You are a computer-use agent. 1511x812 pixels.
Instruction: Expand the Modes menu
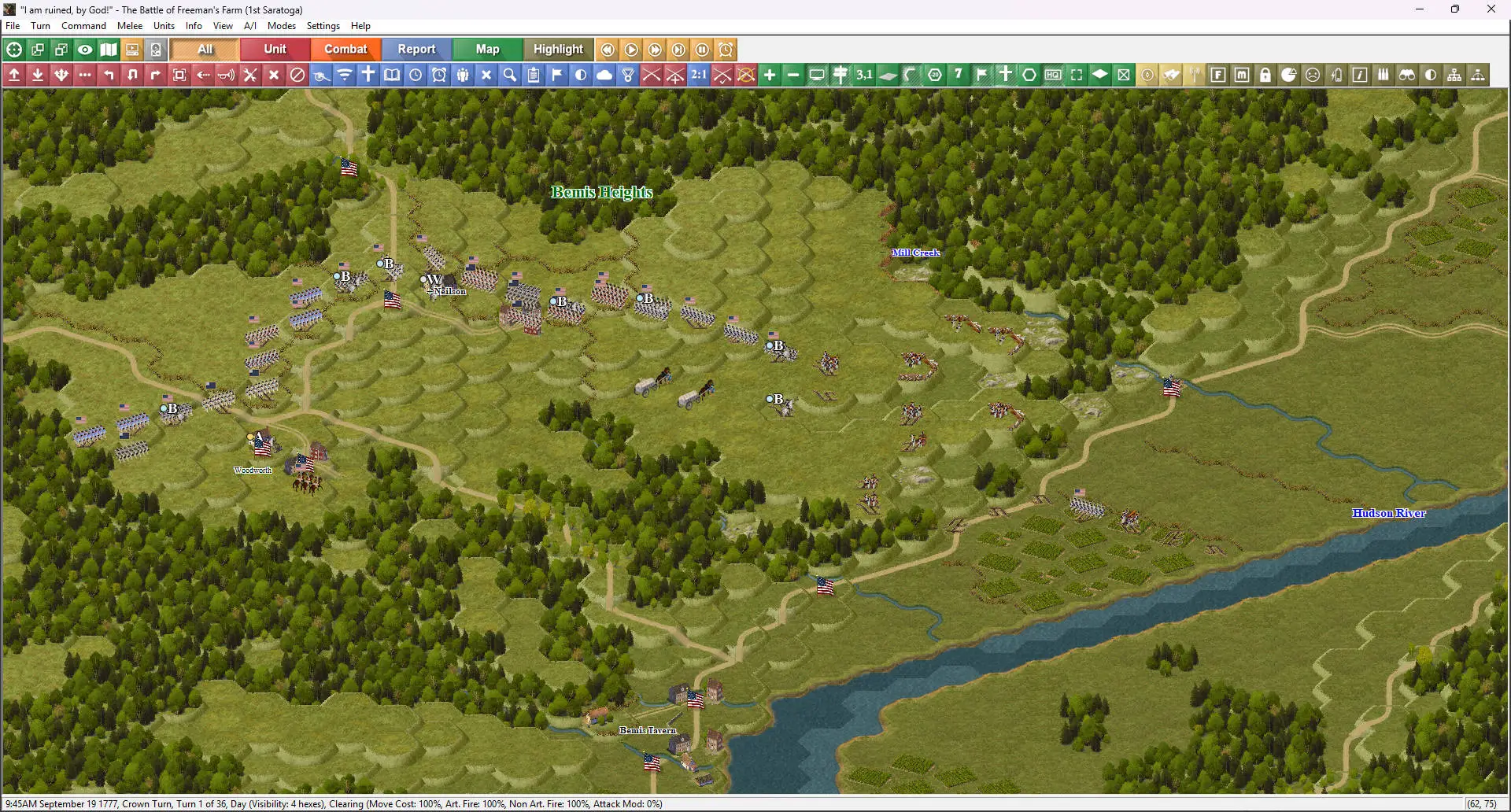point(281,26)
